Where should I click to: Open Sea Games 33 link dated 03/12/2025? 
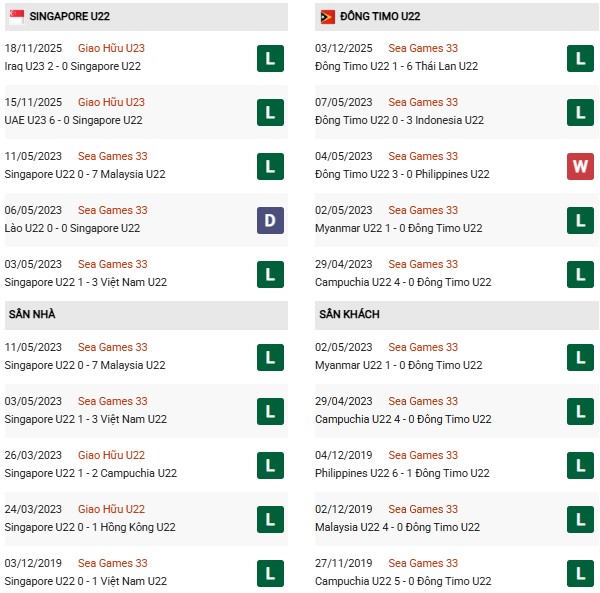423,48
